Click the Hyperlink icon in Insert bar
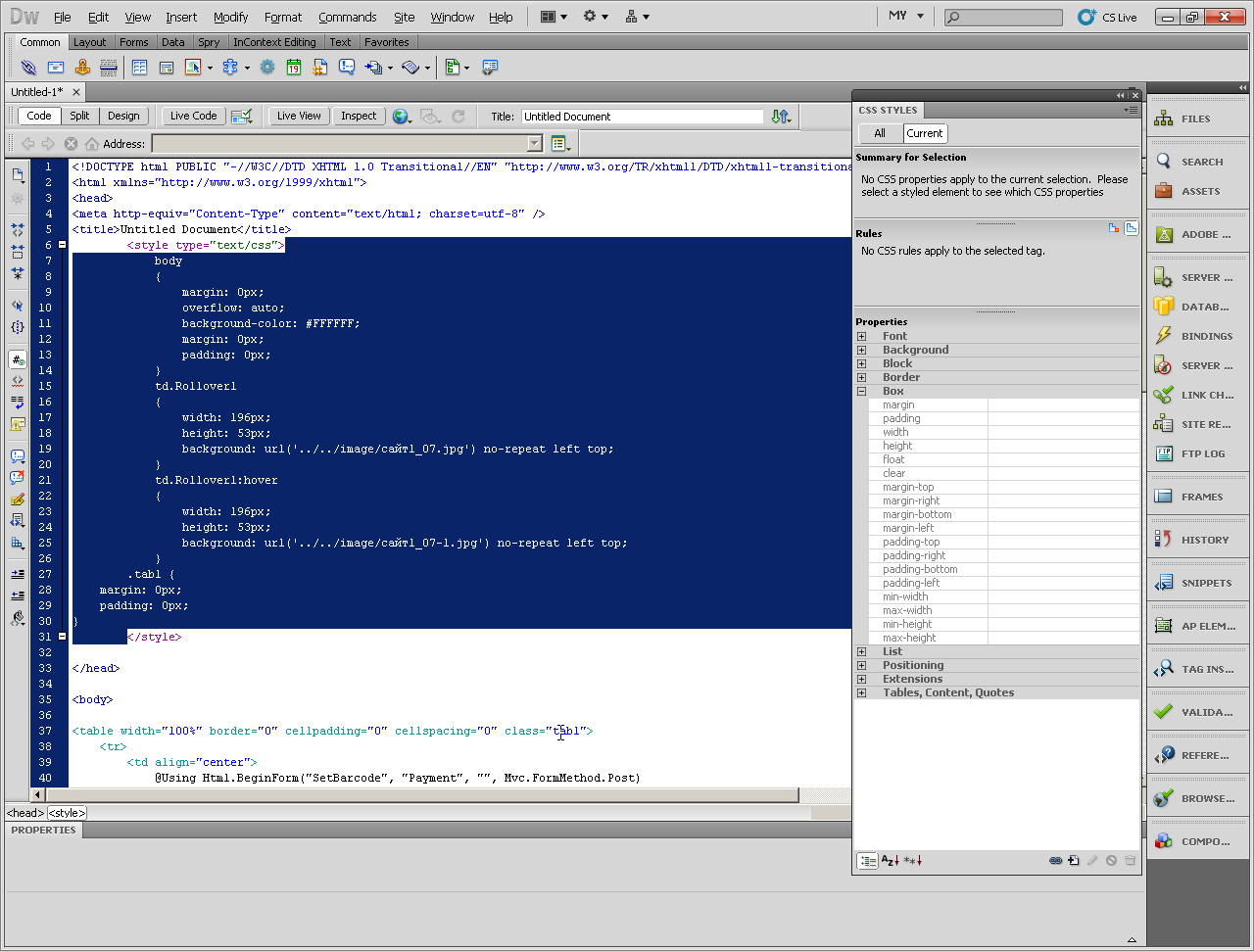Screen dimensions: 1254x952 (x=28, y=68)
